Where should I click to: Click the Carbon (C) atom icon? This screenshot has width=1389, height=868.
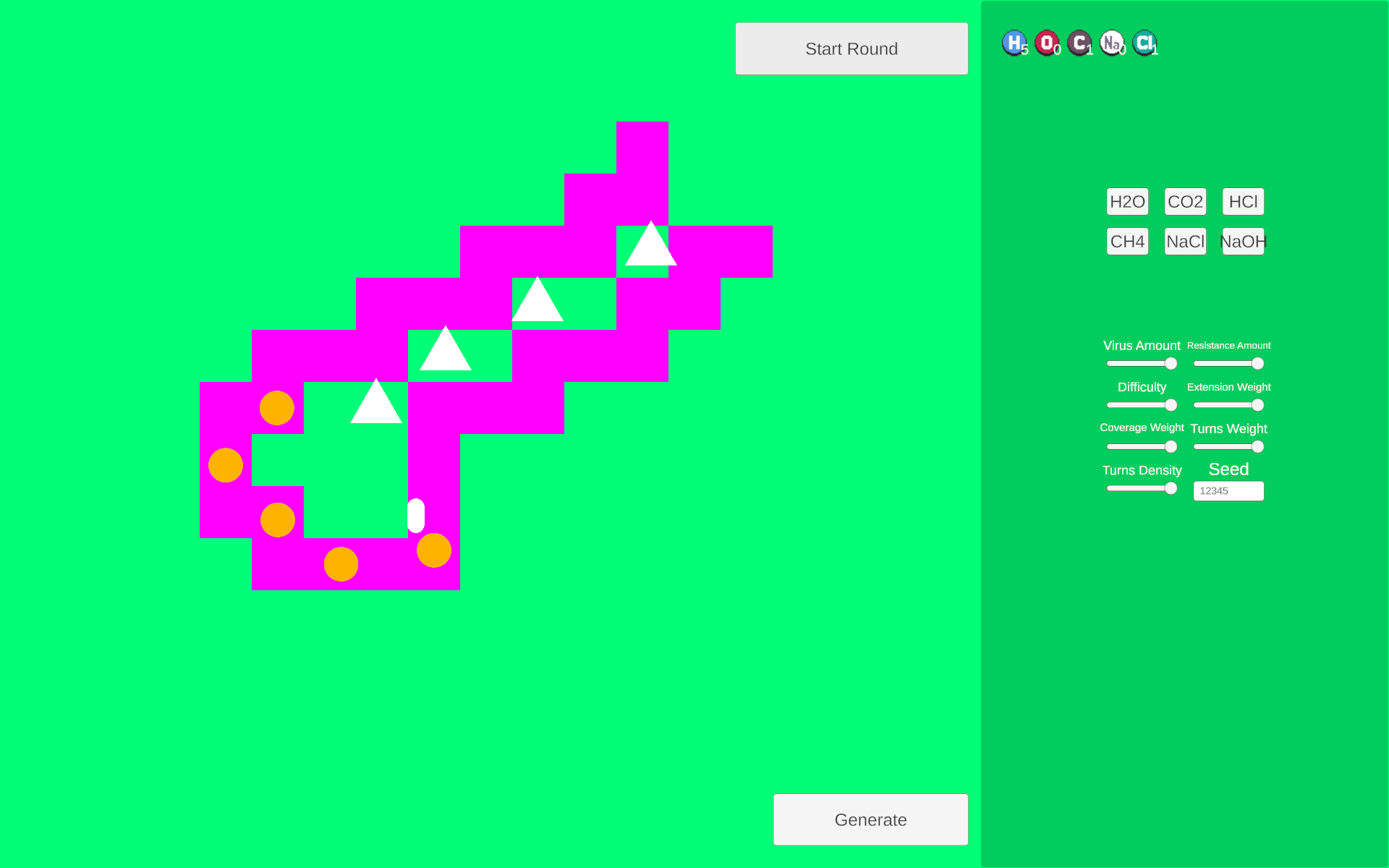coord(1079,43)
